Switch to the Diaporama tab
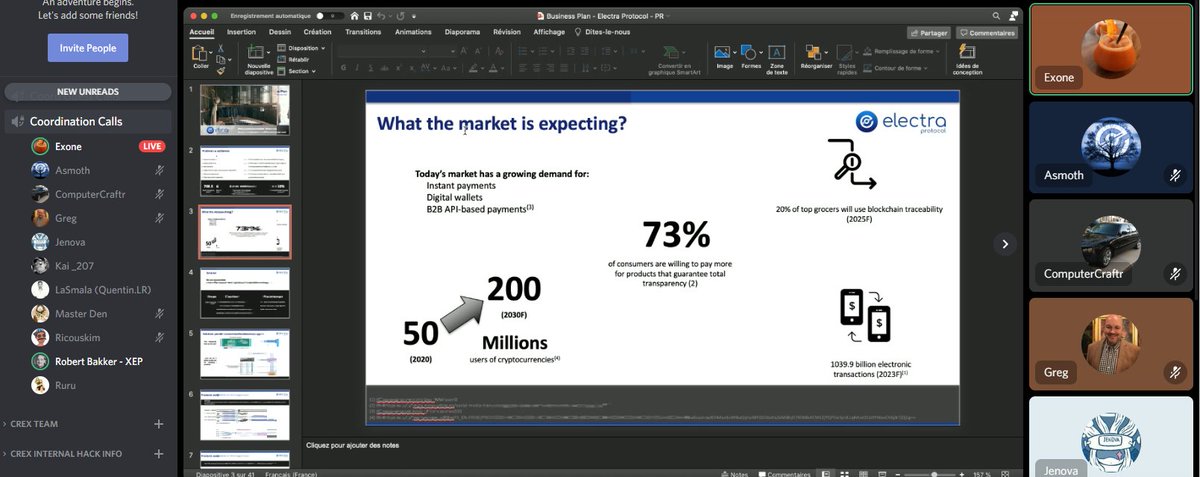This screenshot has width=1200, height=477. point(462,32)
